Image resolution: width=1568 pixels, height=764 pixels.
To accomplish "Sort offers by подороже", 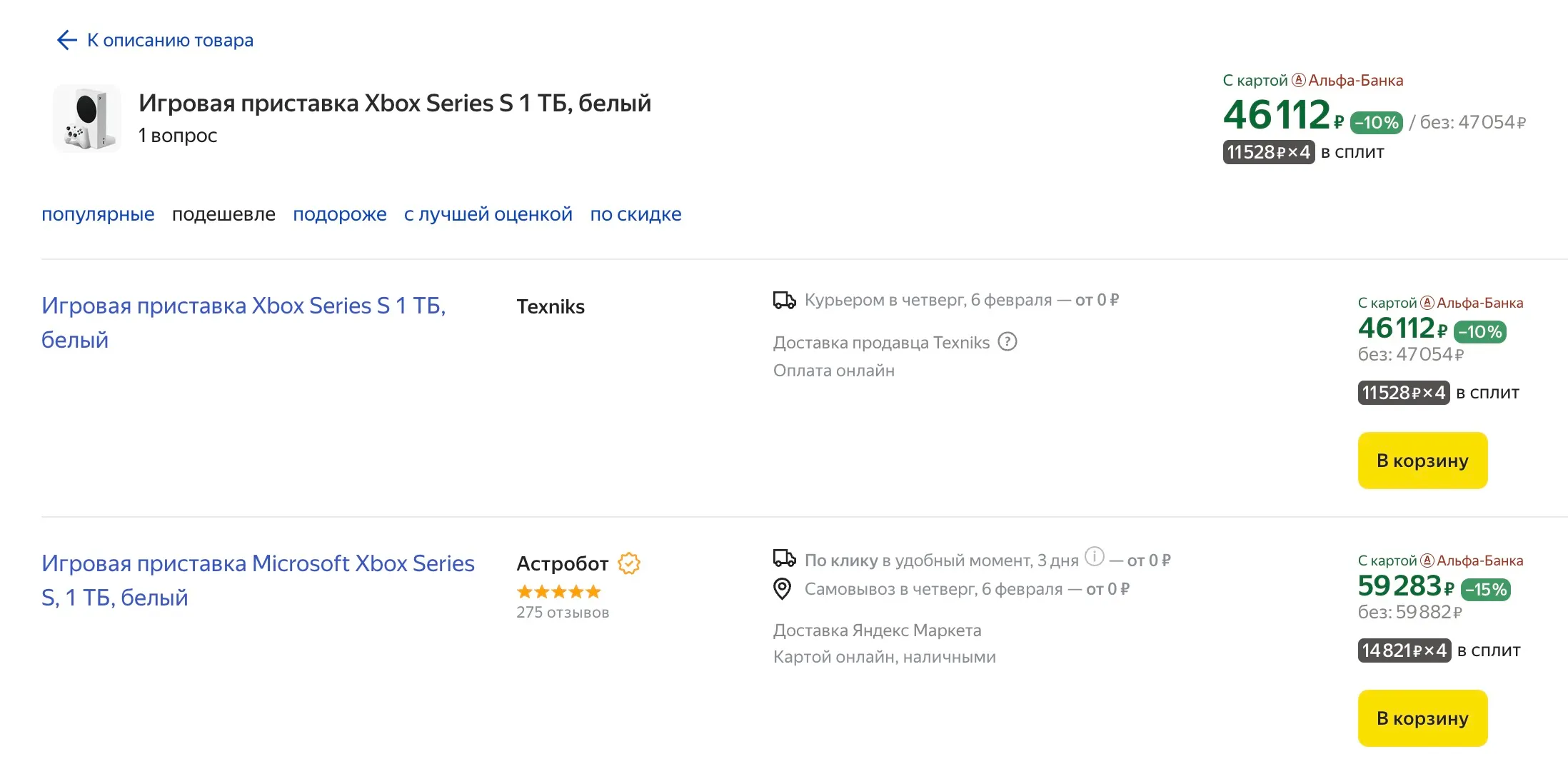I will (340, 214).
